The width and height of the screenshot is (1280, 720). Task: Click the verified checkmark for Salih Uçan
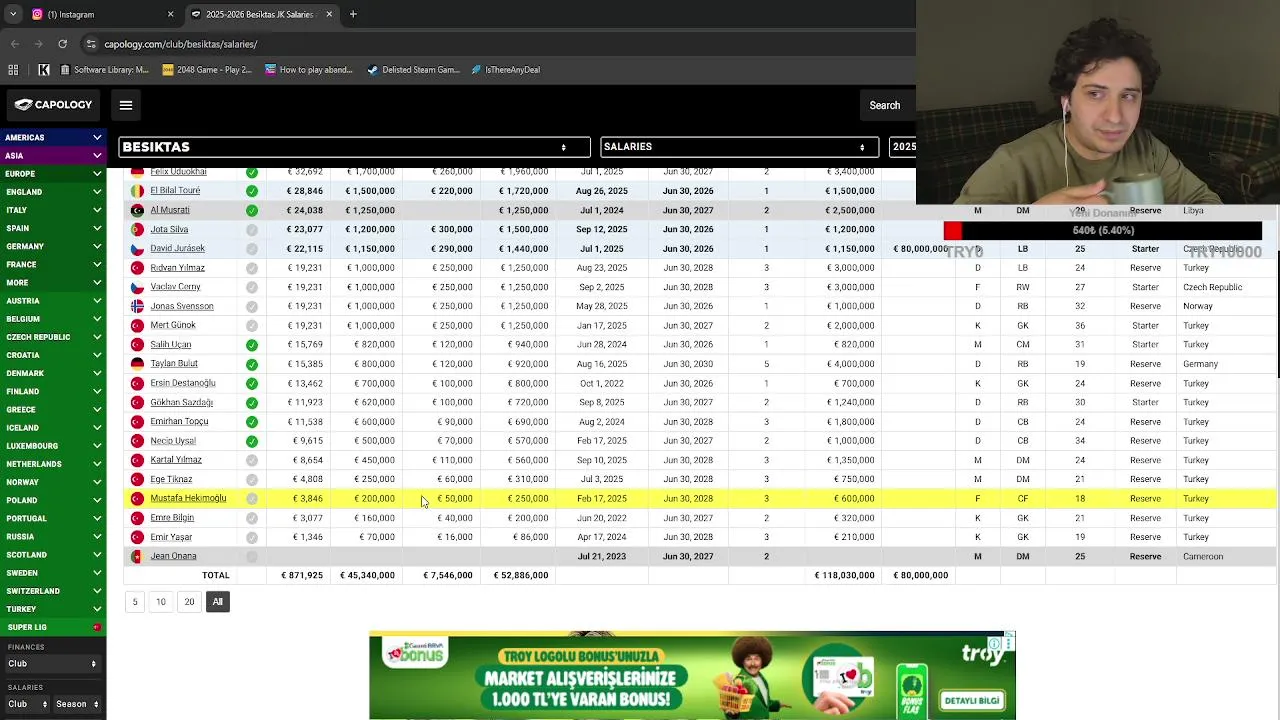[x=251, y=345]
